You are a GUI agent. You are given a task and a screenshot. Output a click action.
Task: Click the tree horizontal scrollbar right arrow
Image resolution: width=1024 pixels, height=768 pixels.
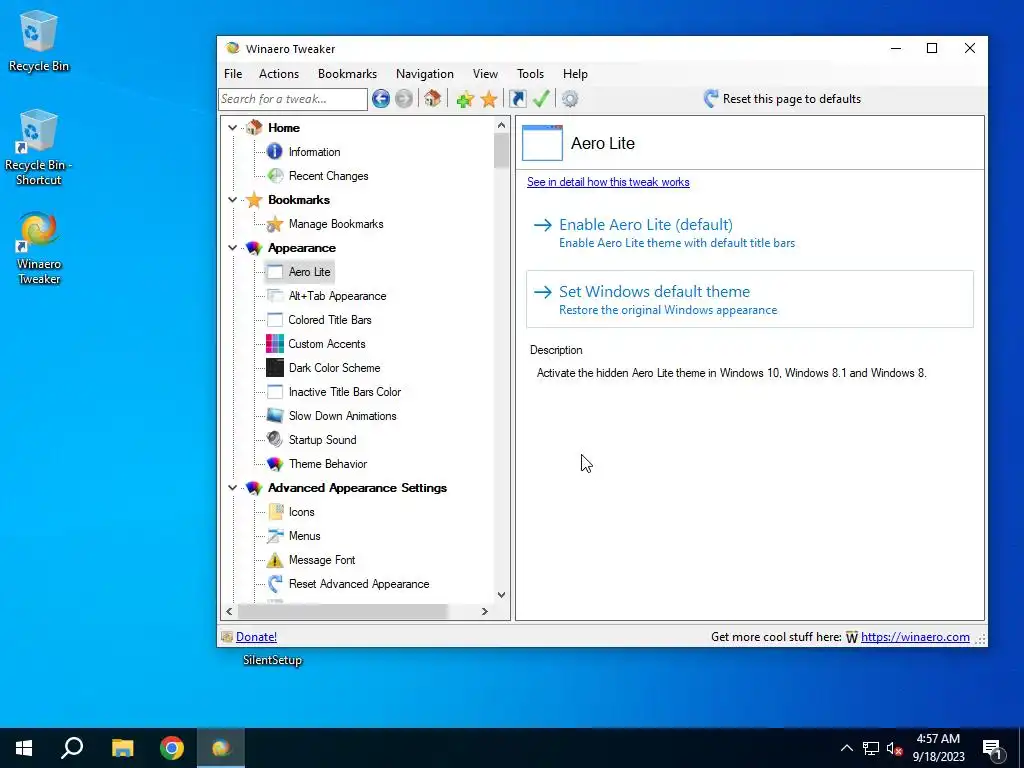(x=485, y=611)
